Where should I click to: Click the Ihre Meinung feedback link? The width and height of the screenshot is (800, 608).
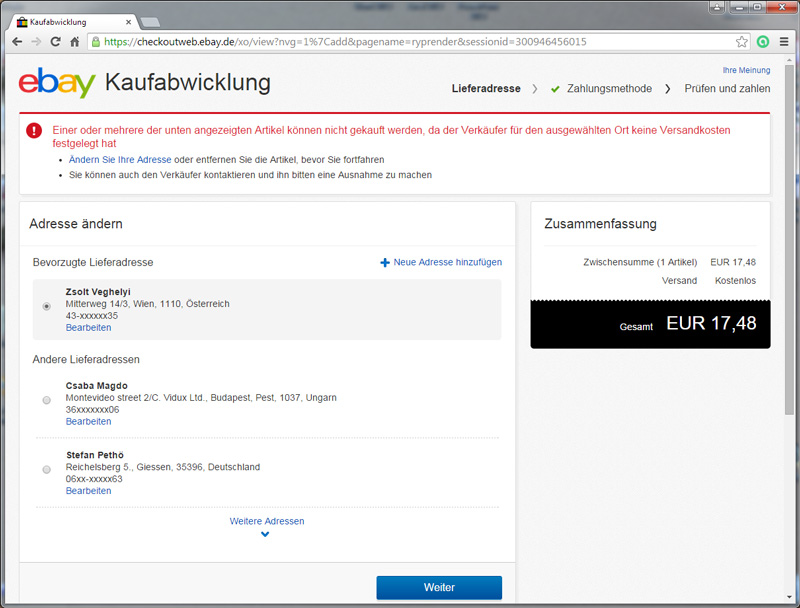(x=746, y=71)
